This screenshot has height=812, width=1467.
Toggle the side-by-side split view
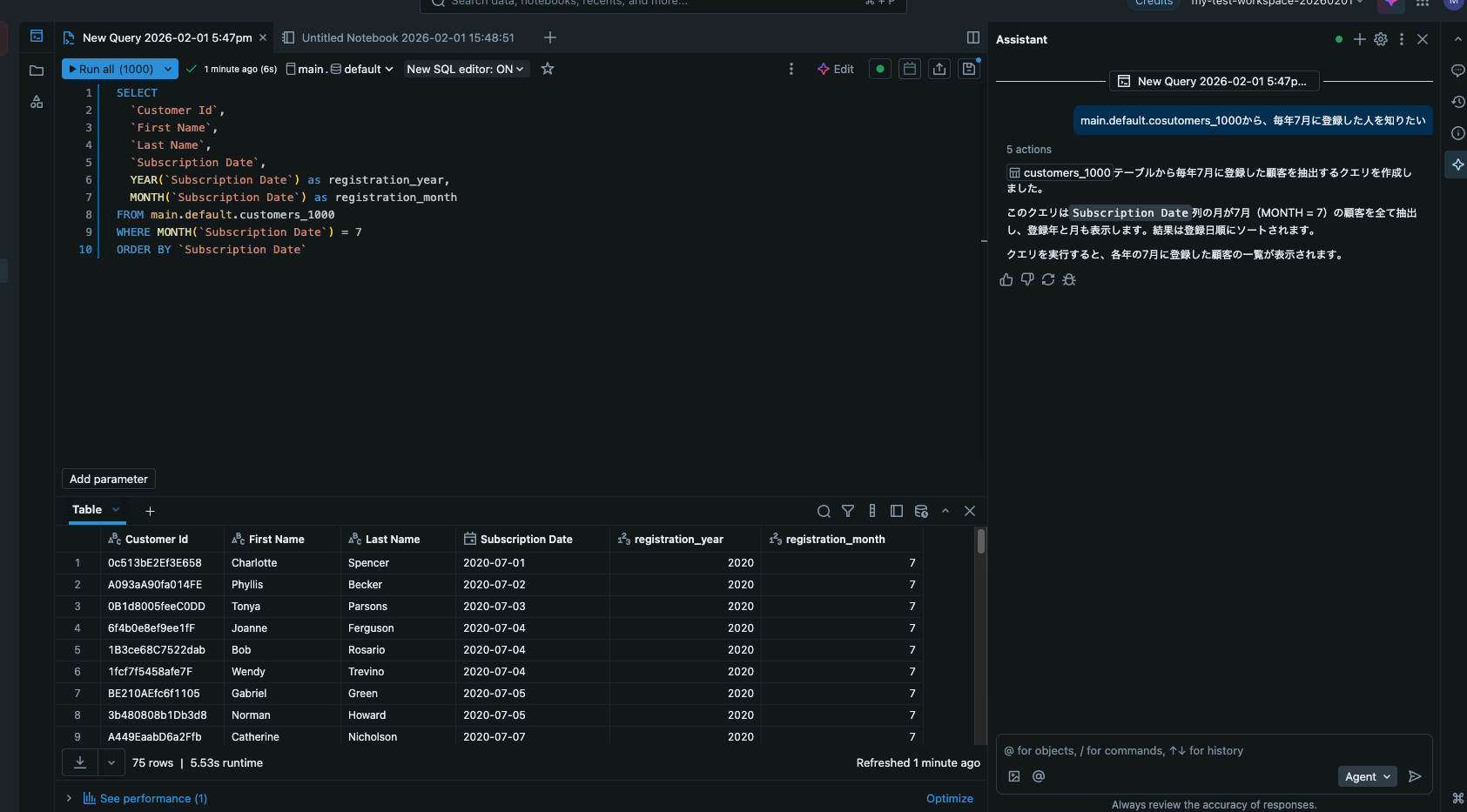point(973,37)
